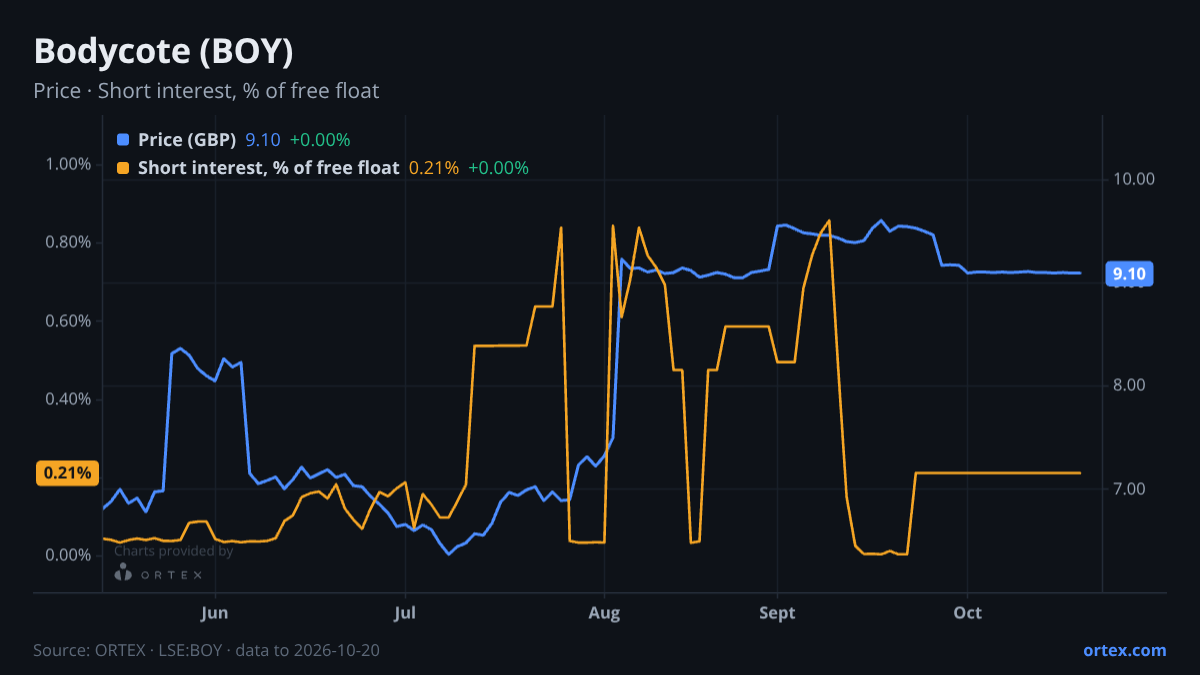Click the subtitle Price · Short interest, % of free float
The image size is (1200, 675).
pos(206,91)
